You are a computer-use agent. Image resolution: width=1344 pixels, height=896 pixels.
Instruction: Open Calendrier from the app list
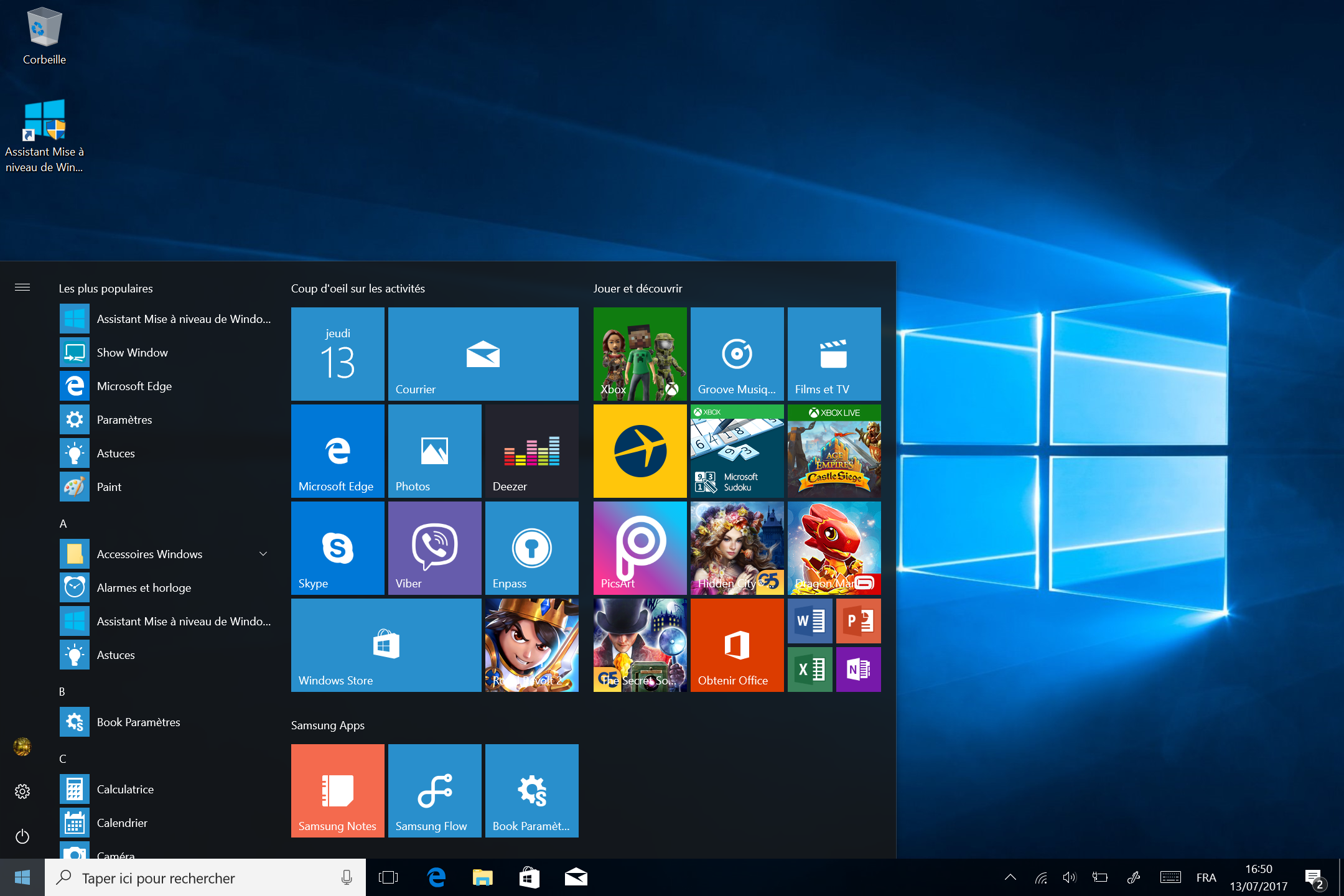(167, 823)
